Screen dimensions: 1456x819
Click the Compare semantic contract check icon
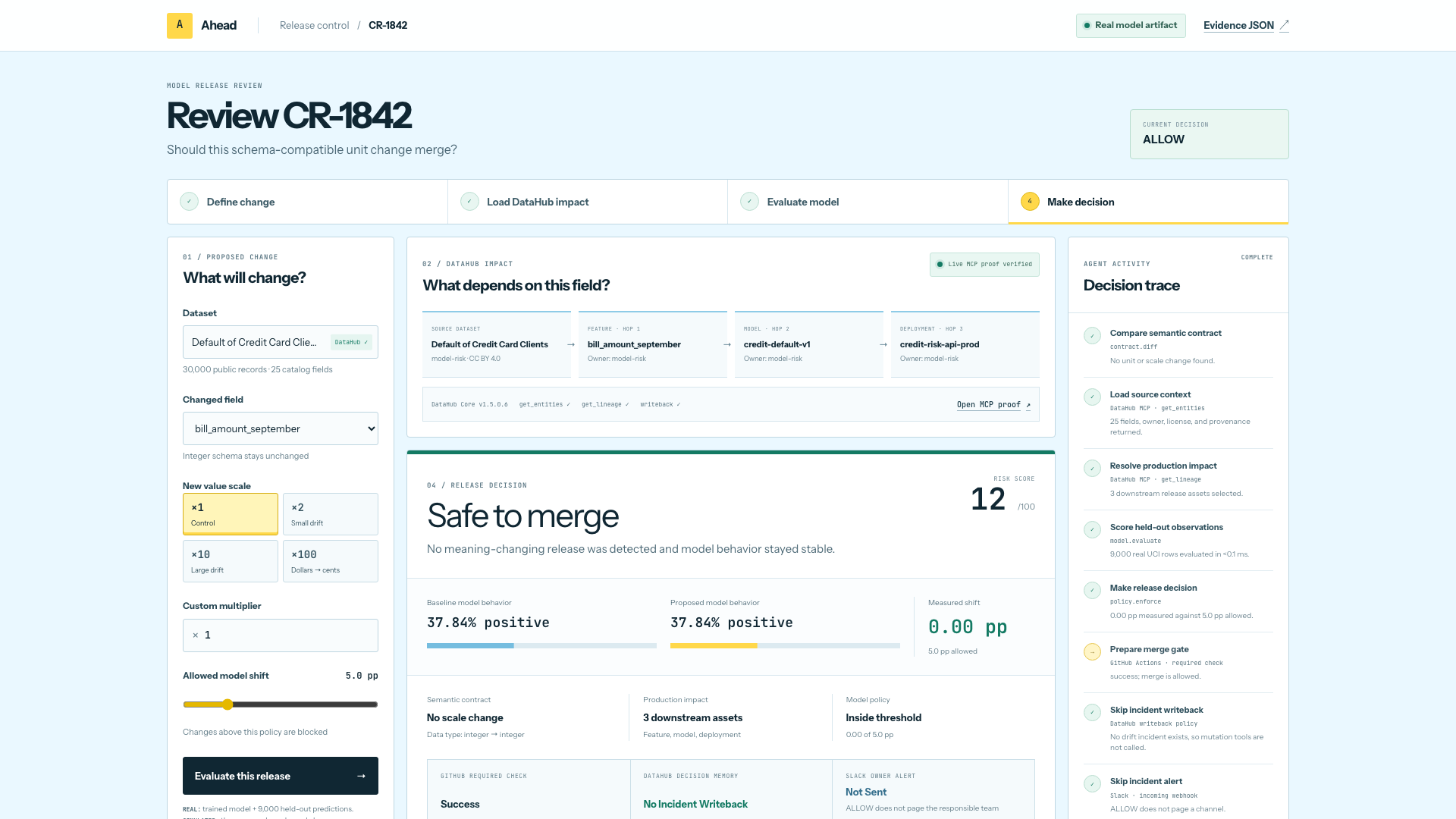coord(1092,336)
